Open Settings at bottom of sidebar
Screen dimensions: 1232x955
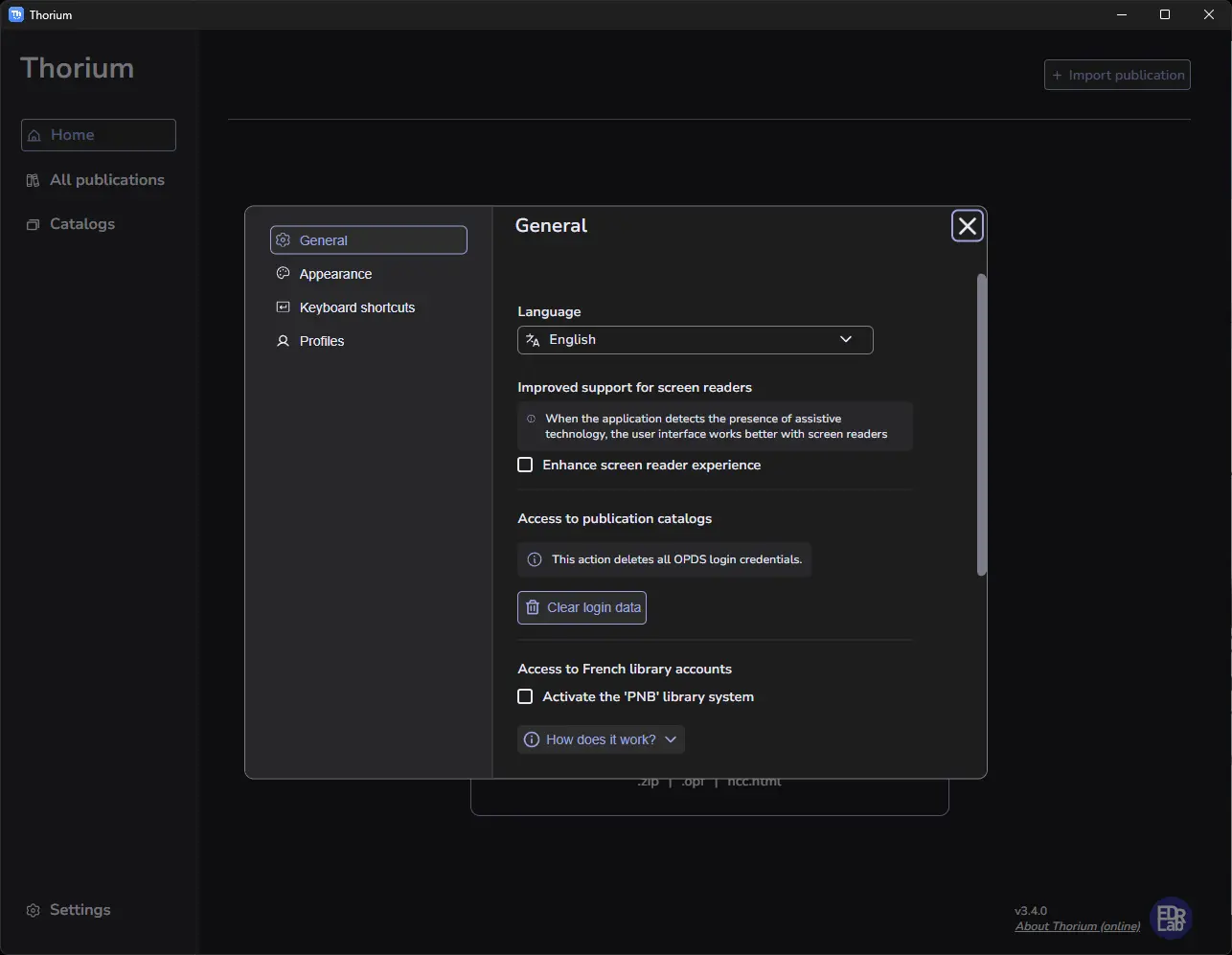tap(69, 910)
